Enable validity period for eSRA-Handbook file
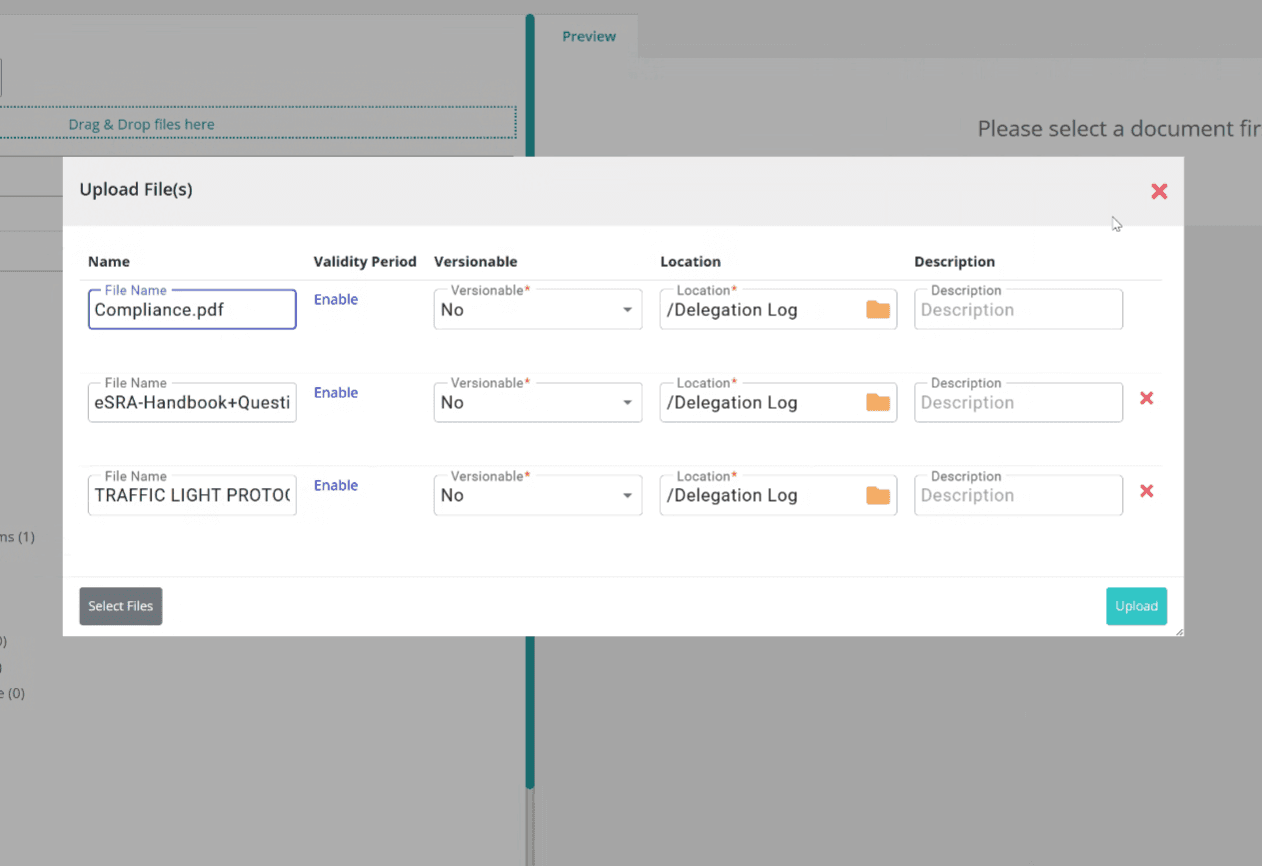 click(x=336, y=392)
